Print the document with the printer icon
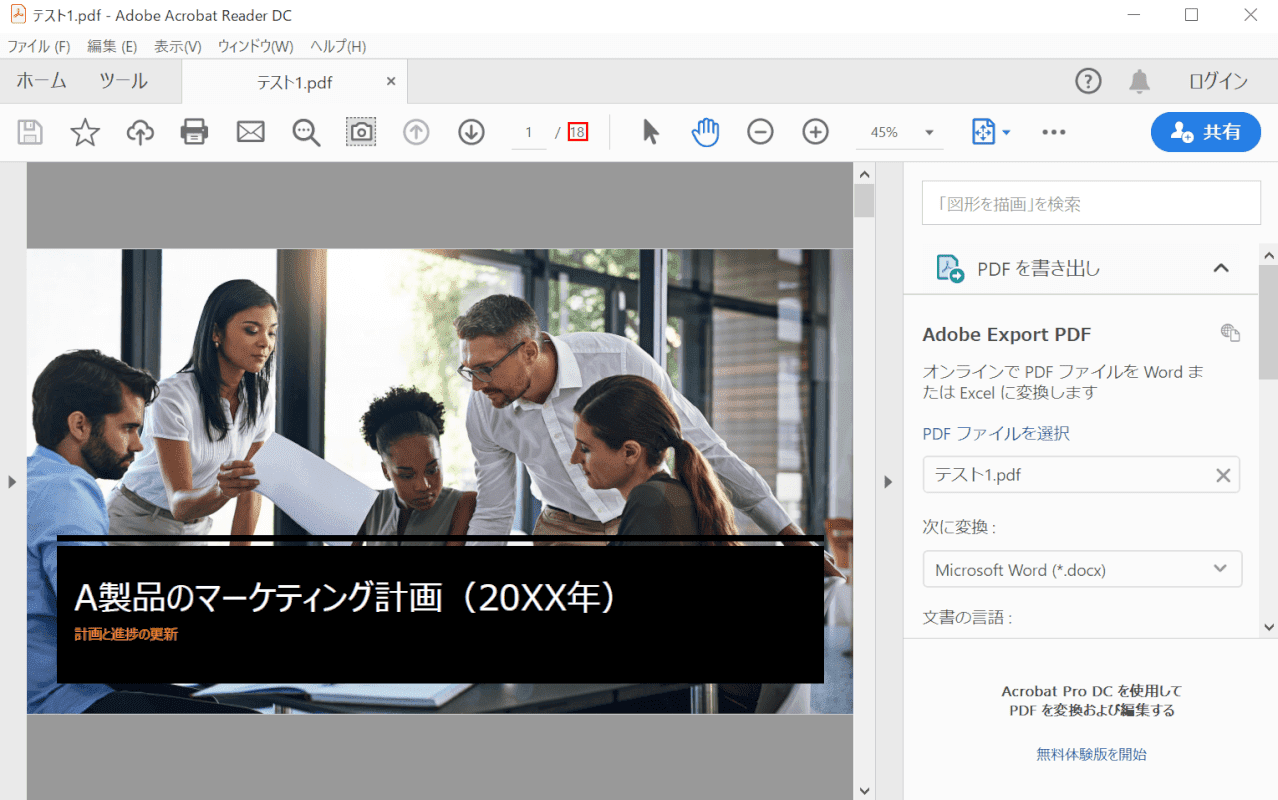Screen dimensions: 1278x800 point(194,132)
